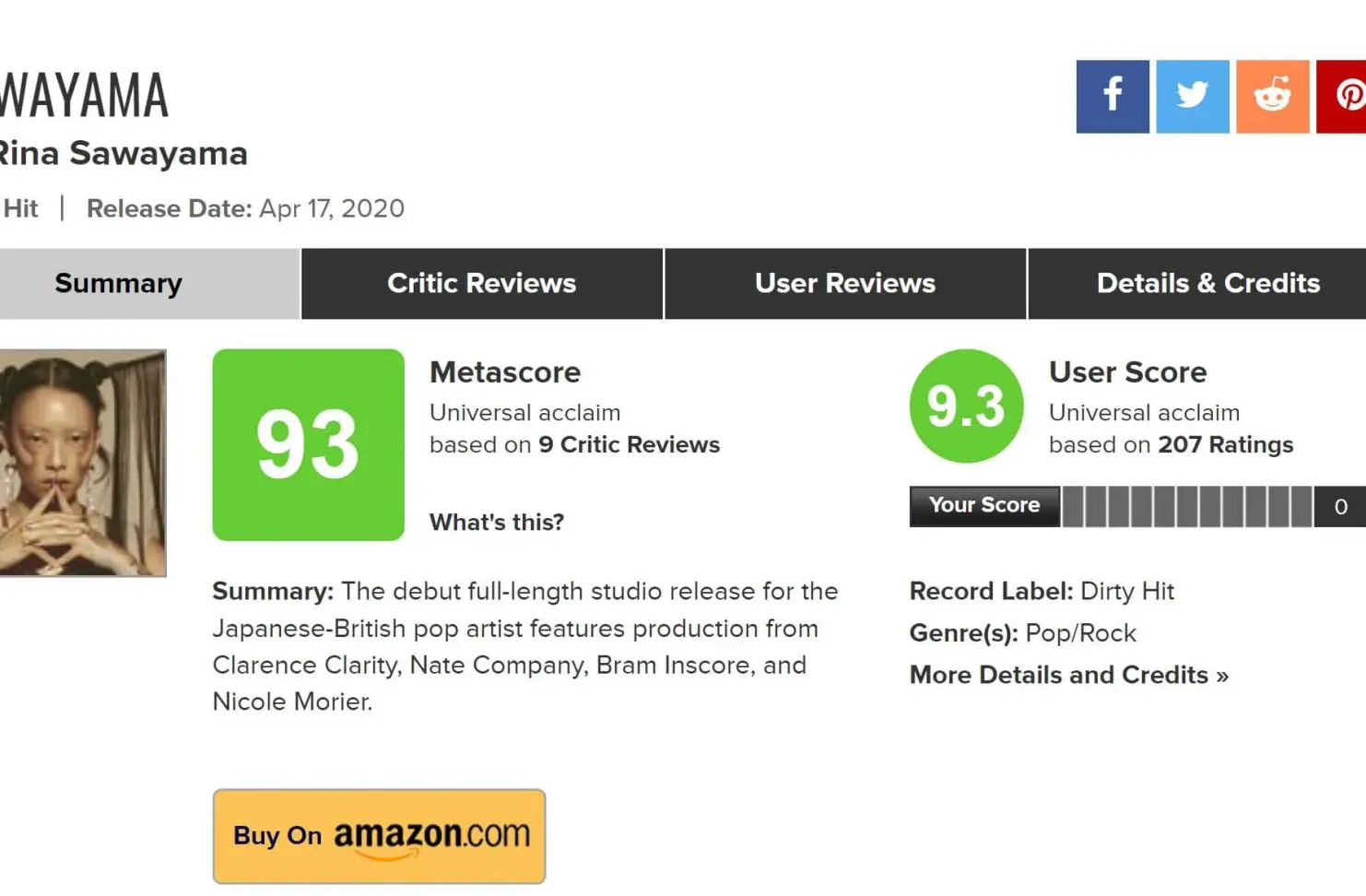Click the green 9.3 User Score circle
1366x896 pixels.
point(966,406)
